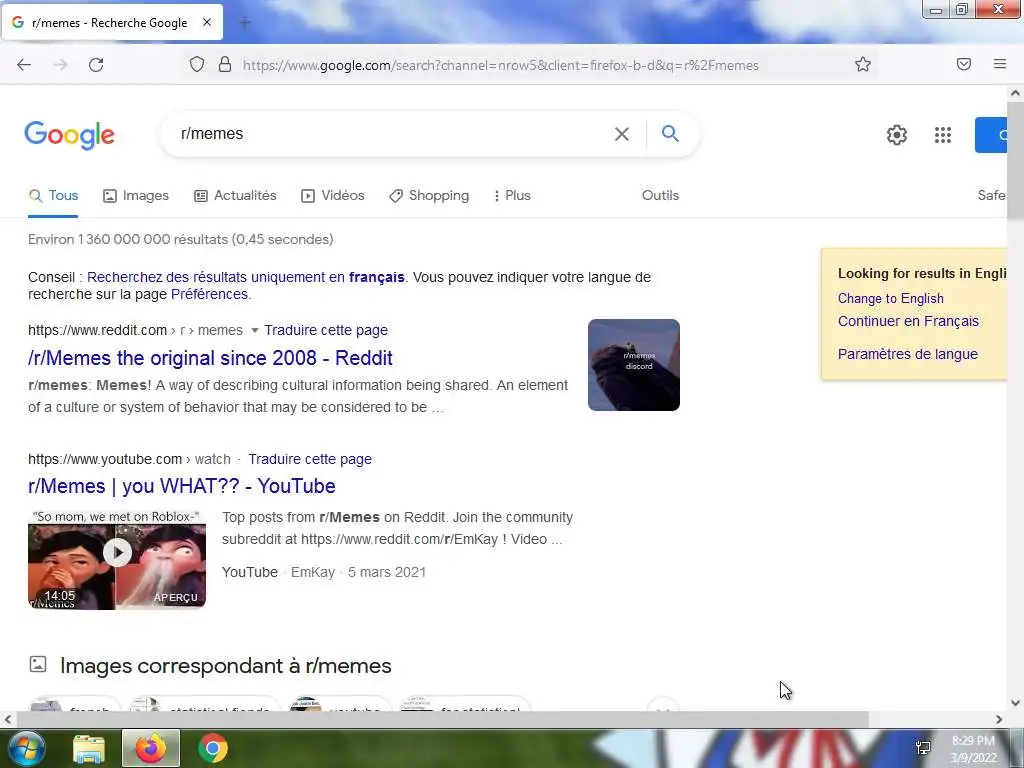
Task: Open Windows Start menu orb
Action: (x=27, y=748)
